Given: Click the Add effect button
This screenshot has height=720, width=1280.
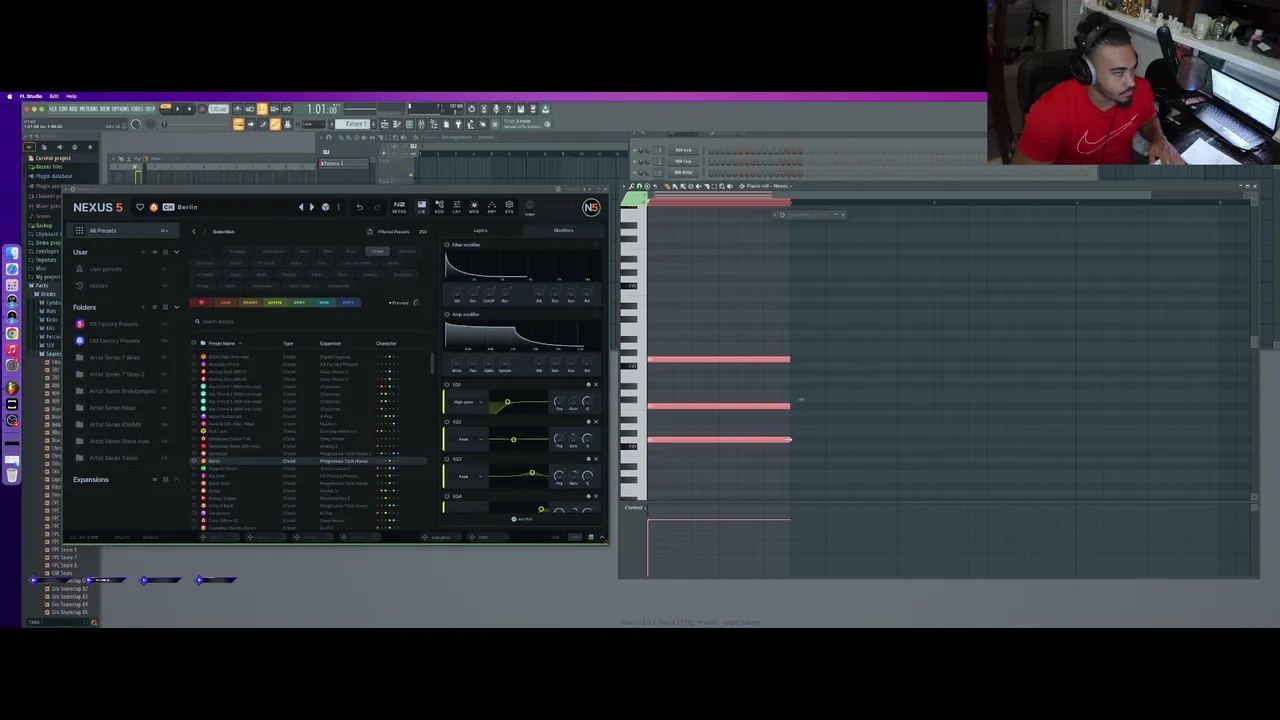Looking at the screenshot, I should pyautogui.click(x=524, y=519).
